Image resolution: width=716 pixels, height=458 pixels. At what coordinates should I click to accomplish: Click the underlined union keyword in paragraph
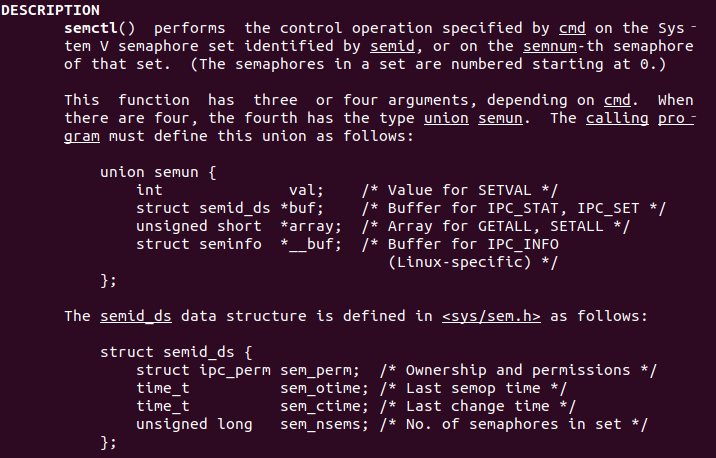click(446, 118)
